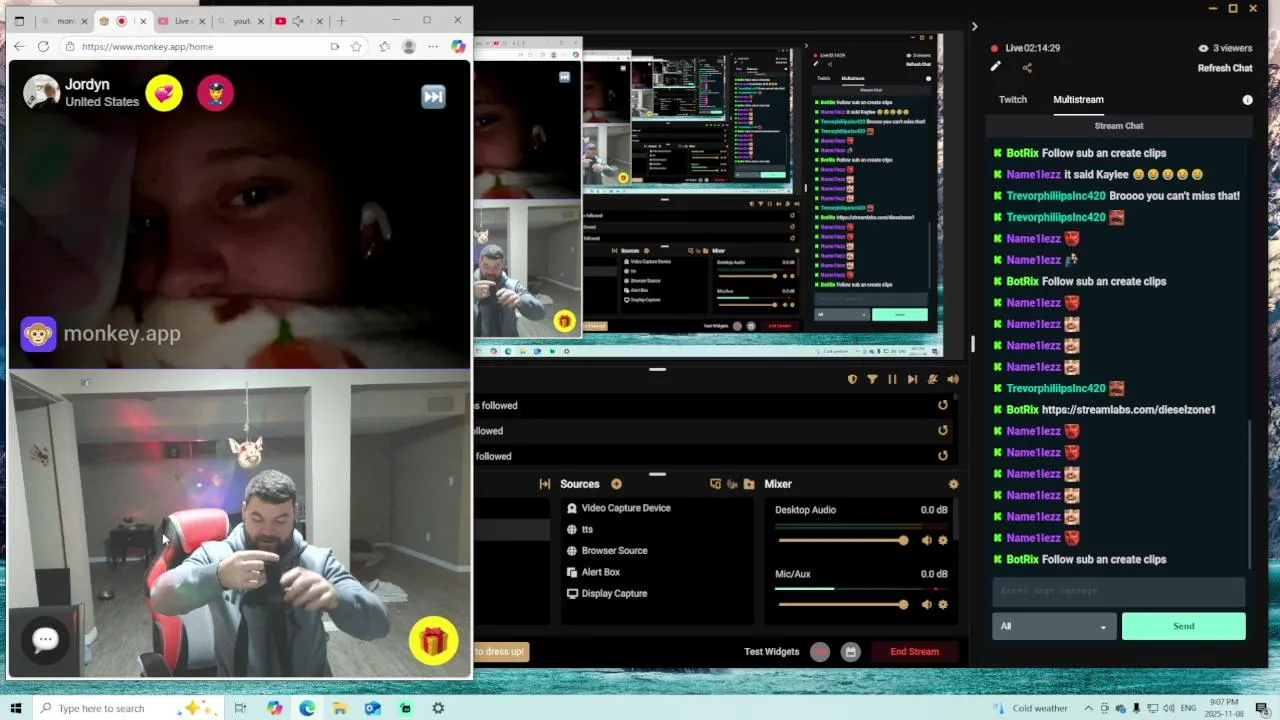
Task: Select the Video Capture Device source
Action: (626, 508)
